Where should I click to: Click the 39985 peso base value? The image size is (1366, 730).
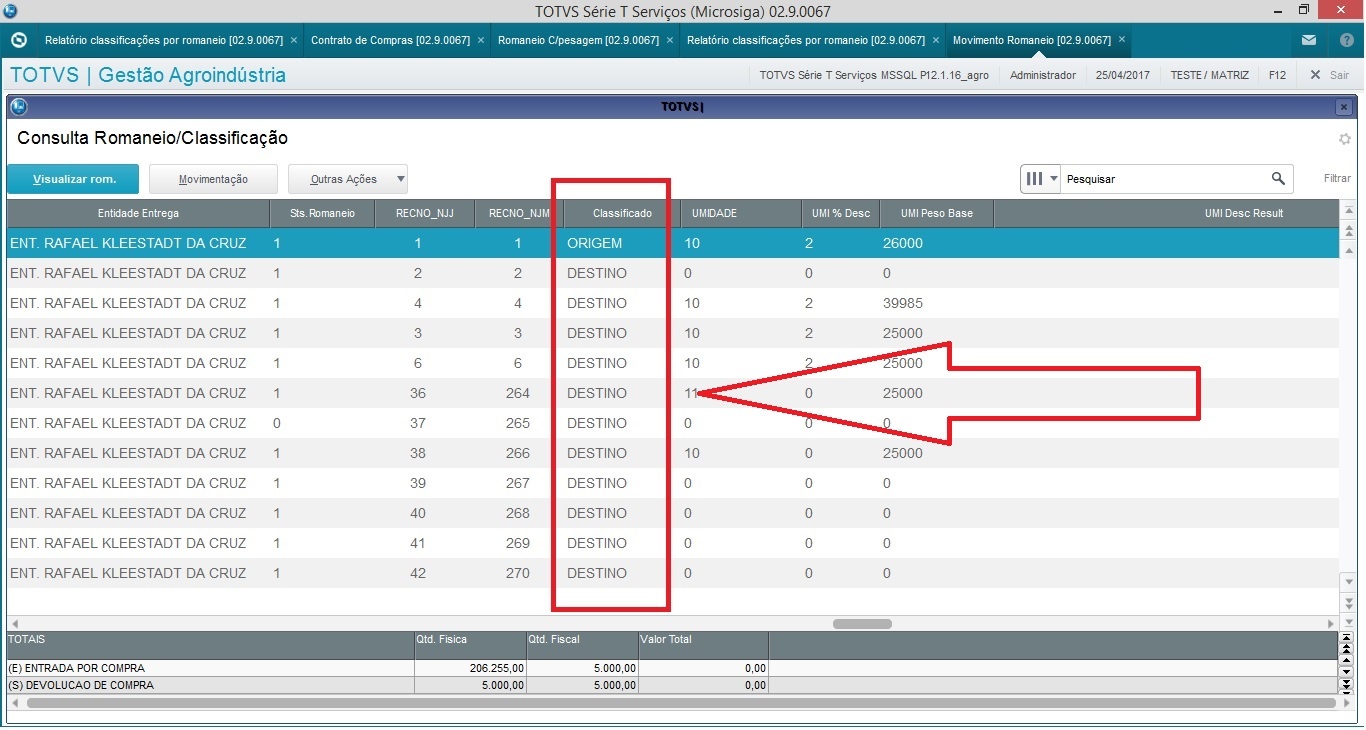pyautogui.click(x=903, y=303)
